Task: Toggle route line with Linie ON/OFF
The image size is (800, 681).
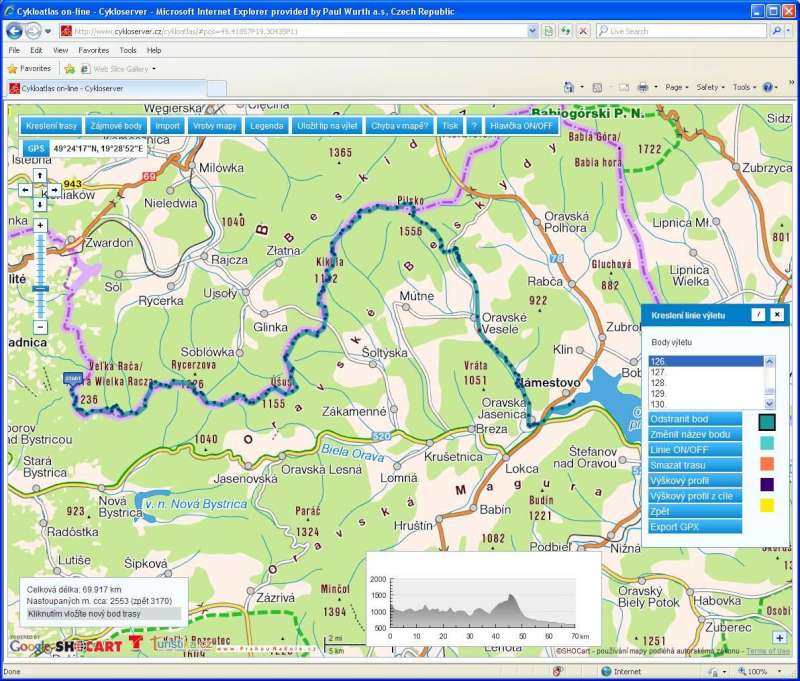Action: pos(694,449)
